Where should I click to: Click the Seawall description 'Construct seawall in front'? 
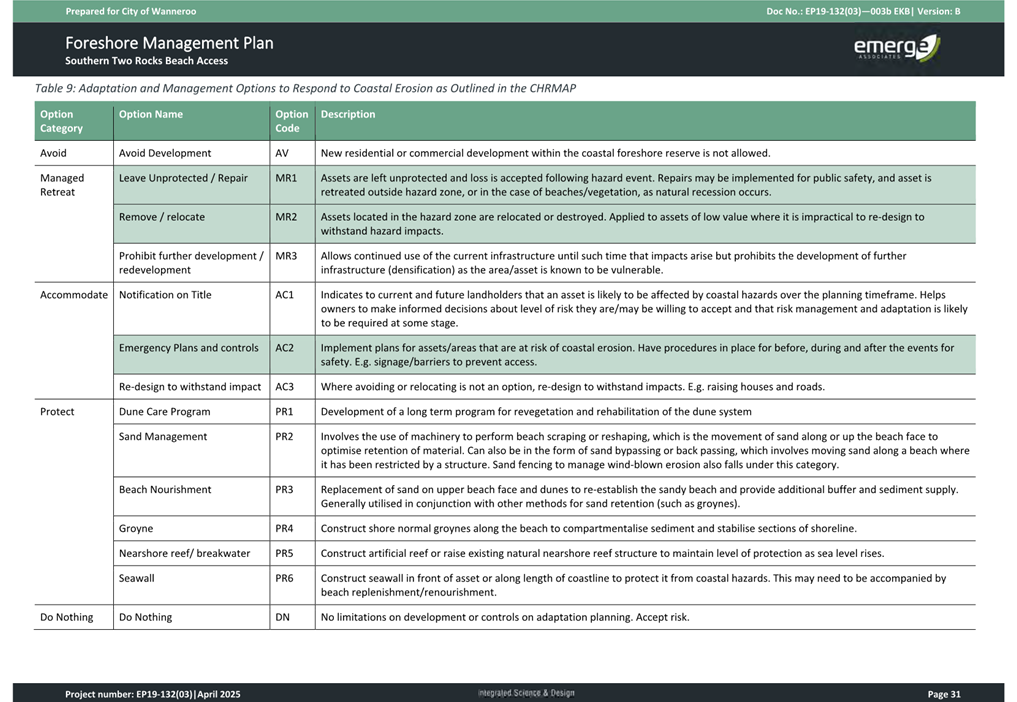pos(634,585)
